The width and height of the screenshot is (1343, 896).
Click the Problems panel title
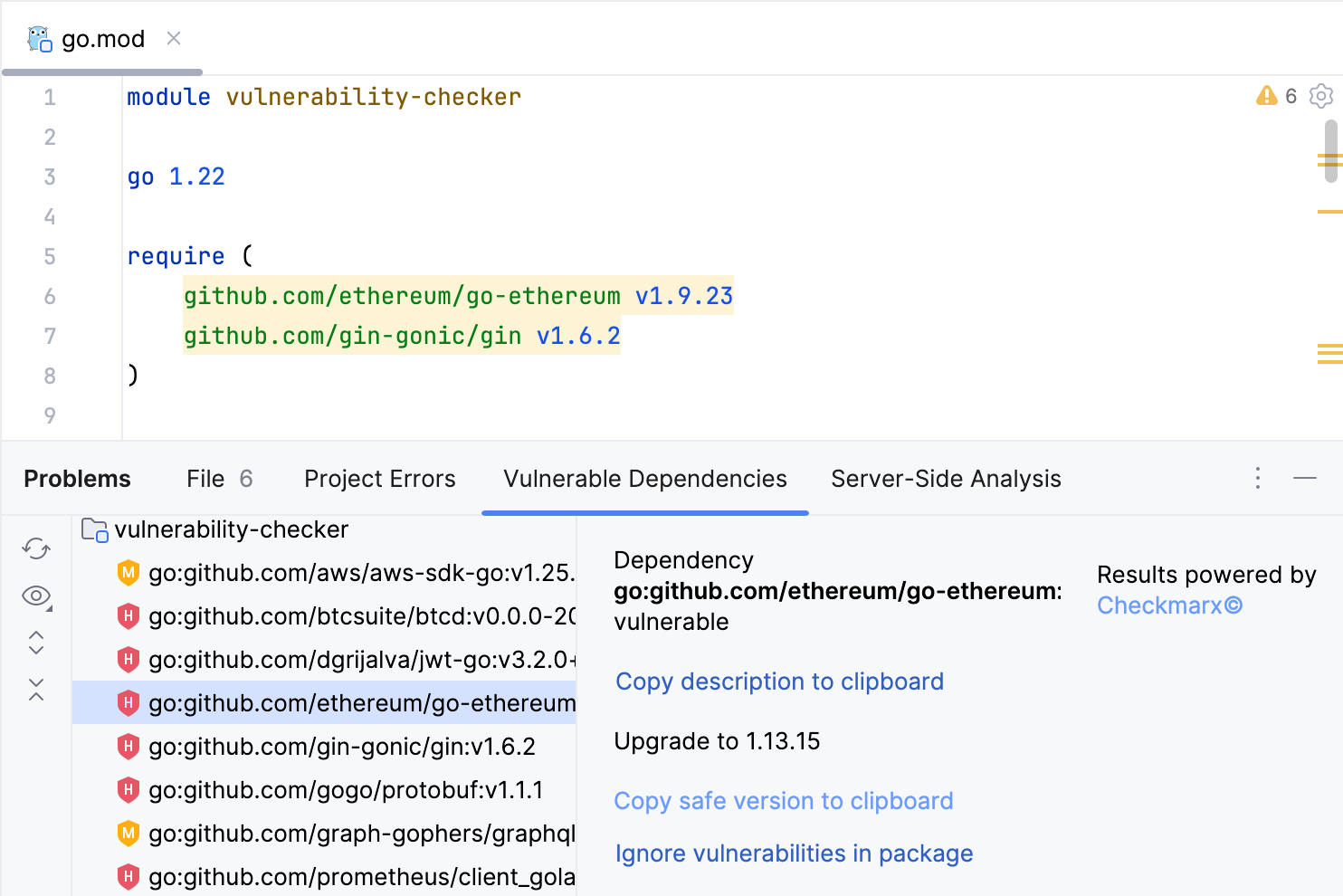click(77, 479)
